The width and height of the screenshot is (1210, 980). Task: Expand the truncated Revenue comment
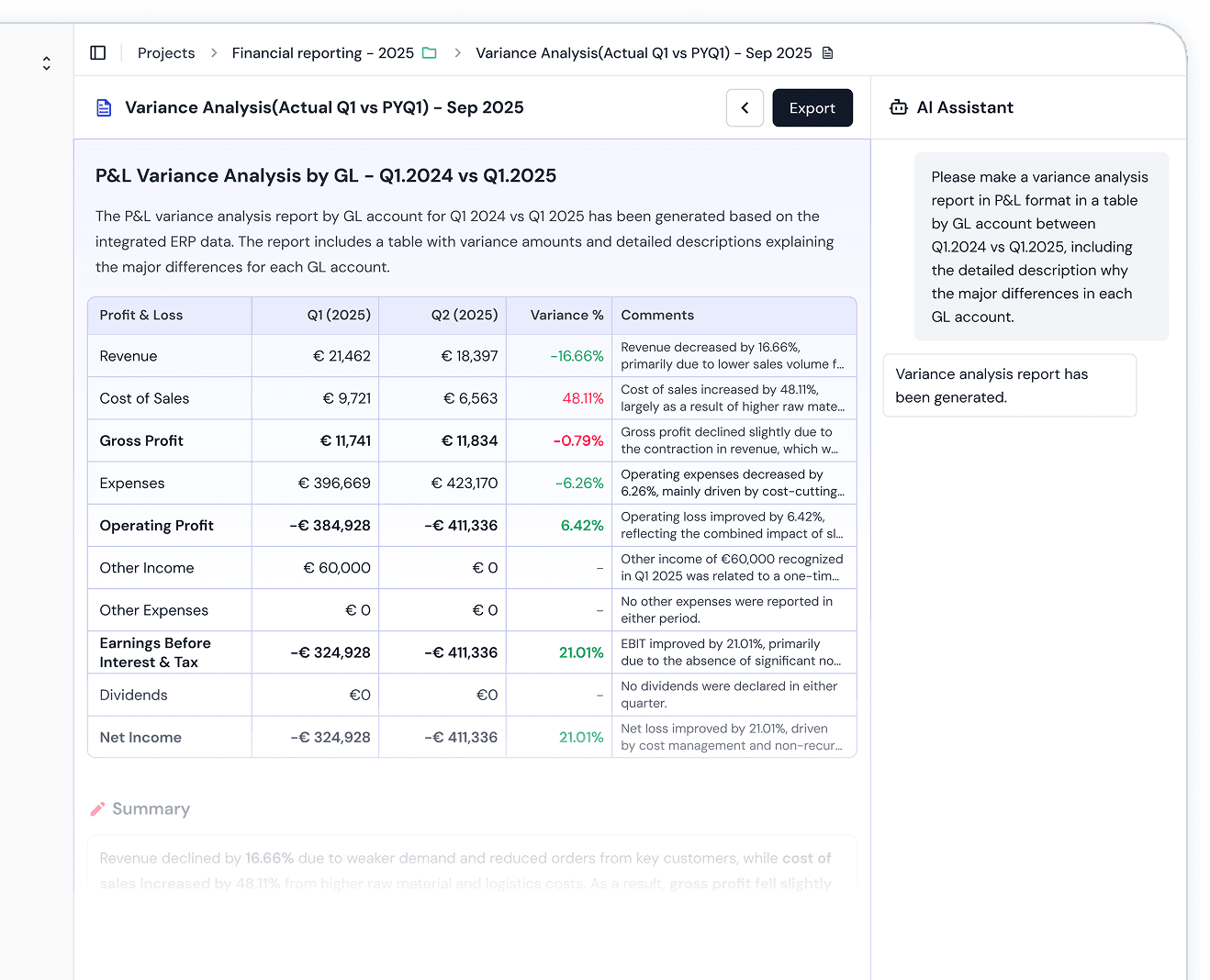coord(732,356)
